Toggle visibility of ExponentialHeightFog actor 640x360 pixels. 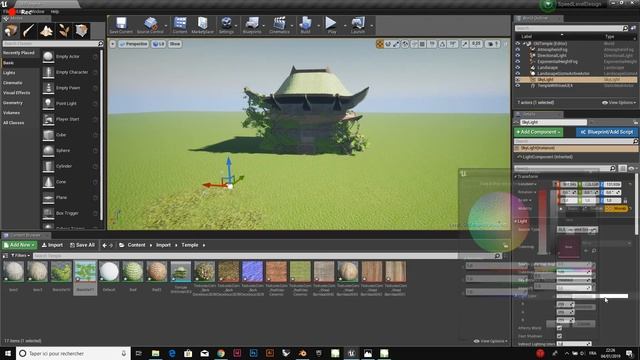click(518, 62)
